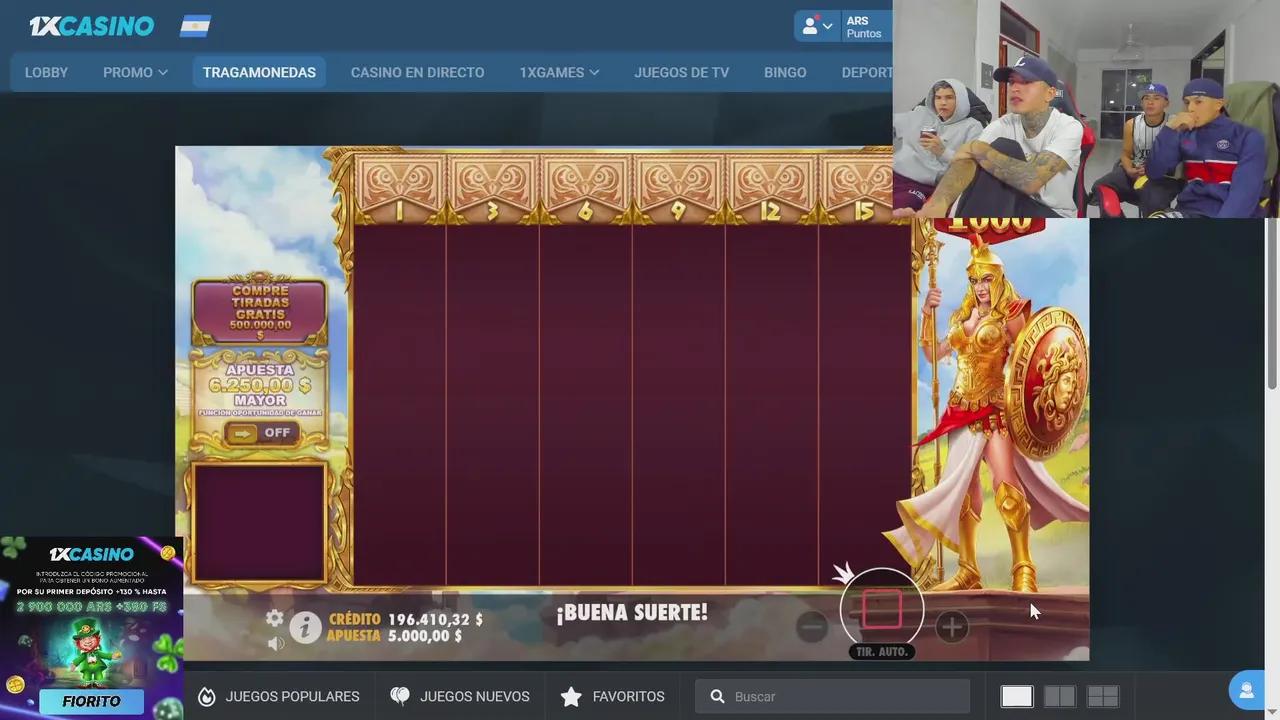Click the 1XCASINO logo
The image size is (1280, 720).
(x=91, y=26)
